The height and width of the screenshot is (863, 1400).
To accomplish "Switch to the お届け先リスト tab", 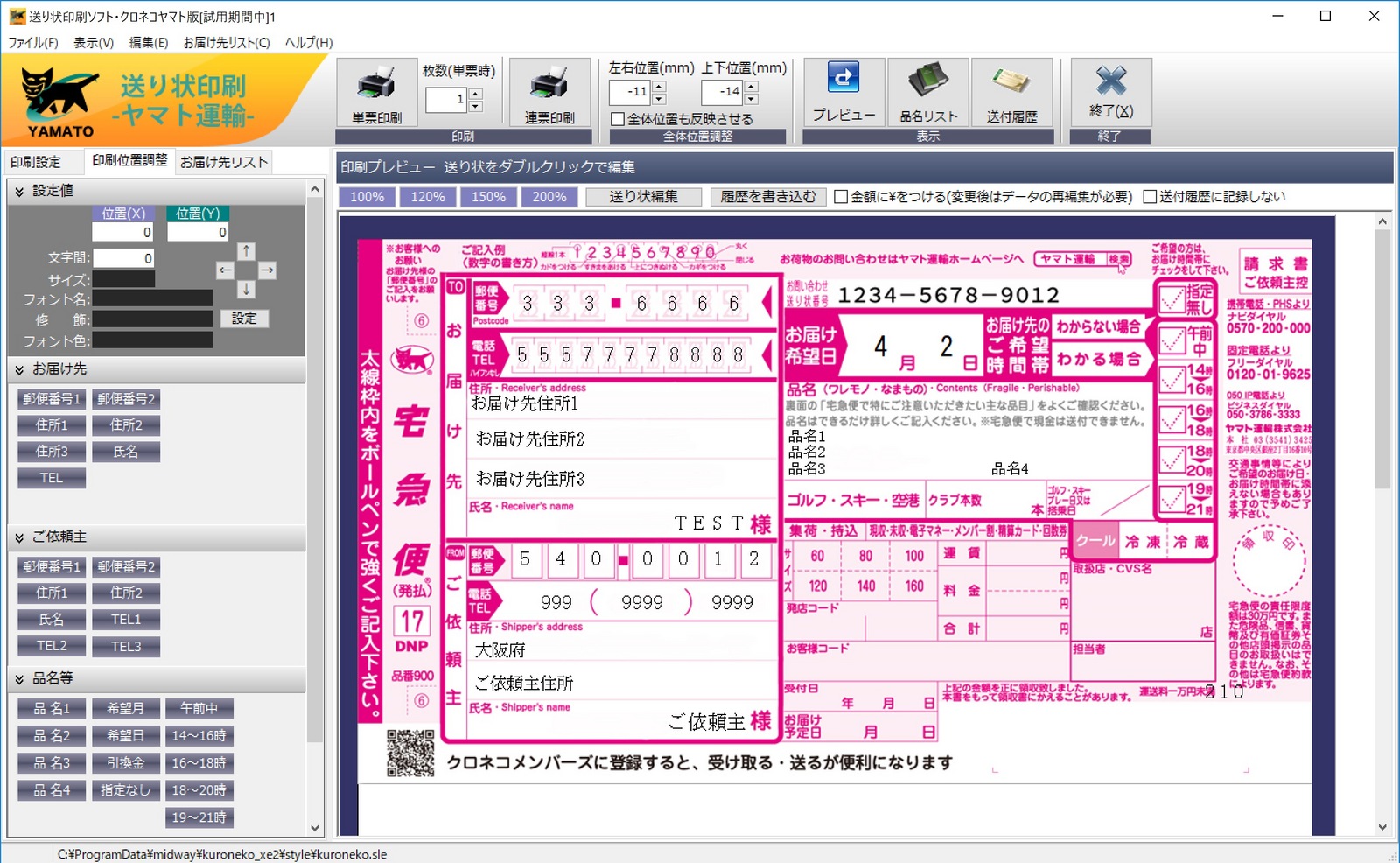I will [224, 162].
